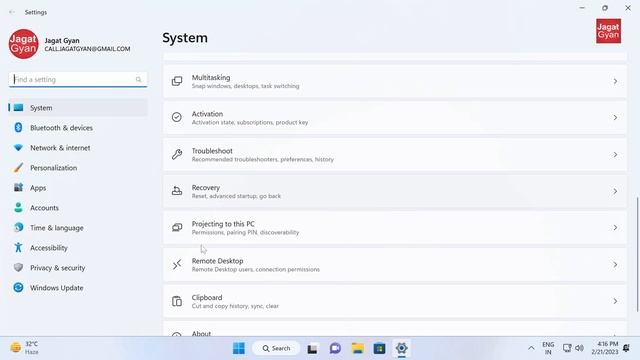Click the Privacy & security shield icon
The width and height of the screenshot is (640, 360).
click(18, 267)
